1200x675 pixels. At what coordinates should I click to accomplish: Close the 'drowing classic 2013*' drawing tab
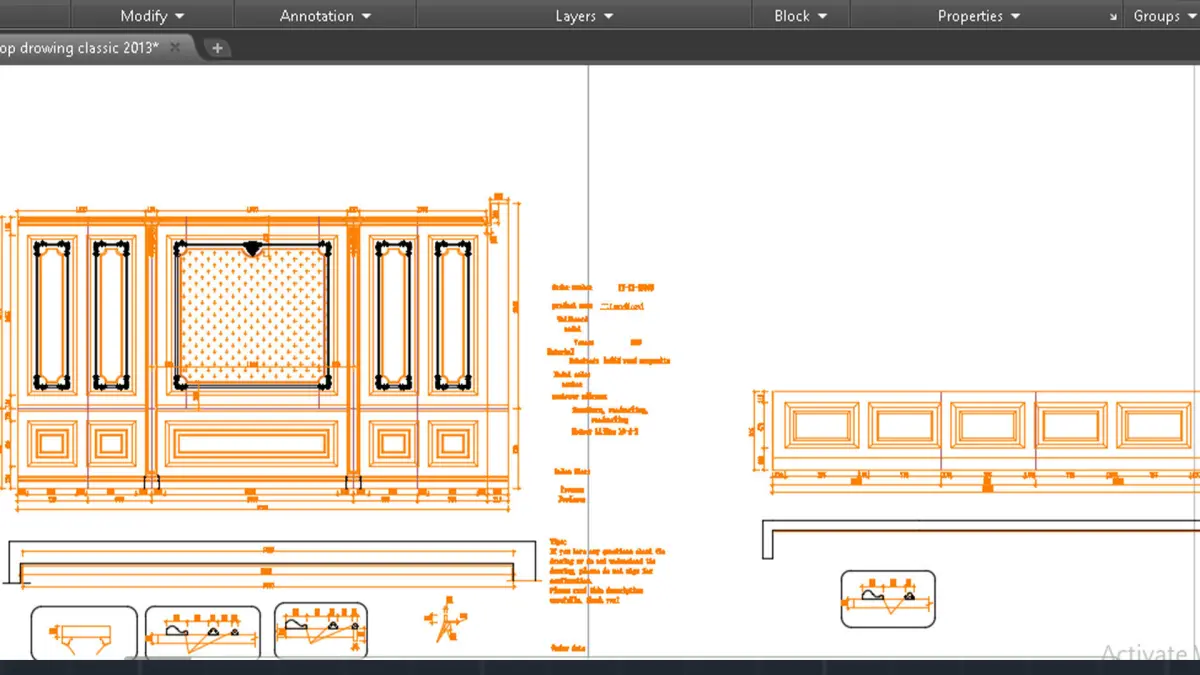(177, 48)
